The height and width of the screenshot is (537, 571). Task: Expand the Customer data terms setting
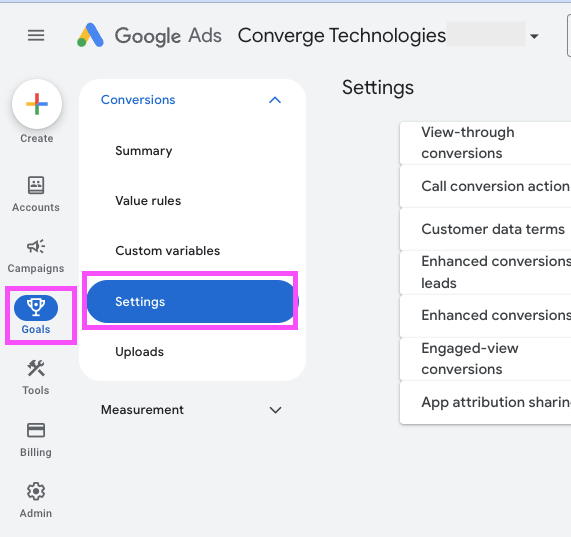coord(485,229)
